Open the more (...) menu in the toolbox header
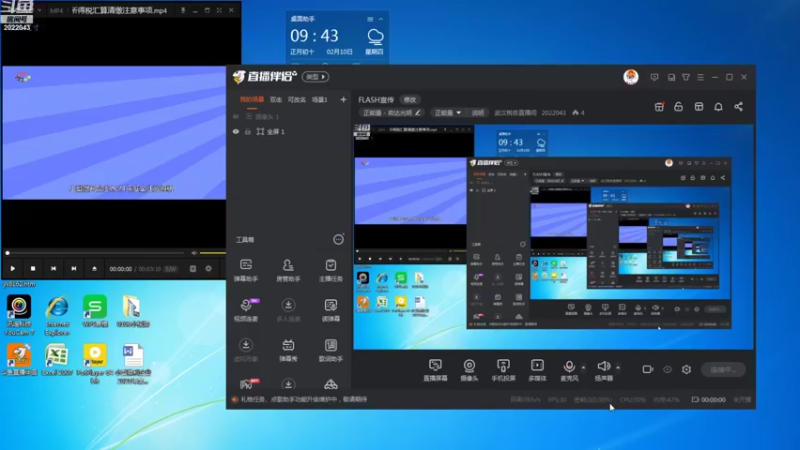Image resolution: width=800 pixels, height=450 pixels. pos(338,239)
